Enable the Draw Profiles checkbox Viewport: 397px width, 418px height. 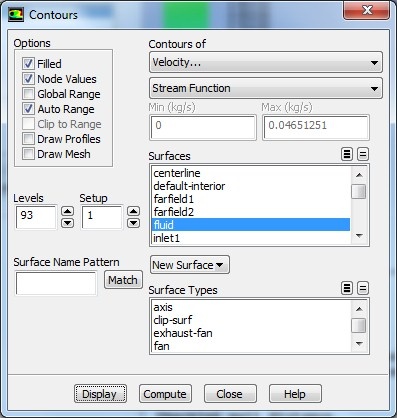28,139
